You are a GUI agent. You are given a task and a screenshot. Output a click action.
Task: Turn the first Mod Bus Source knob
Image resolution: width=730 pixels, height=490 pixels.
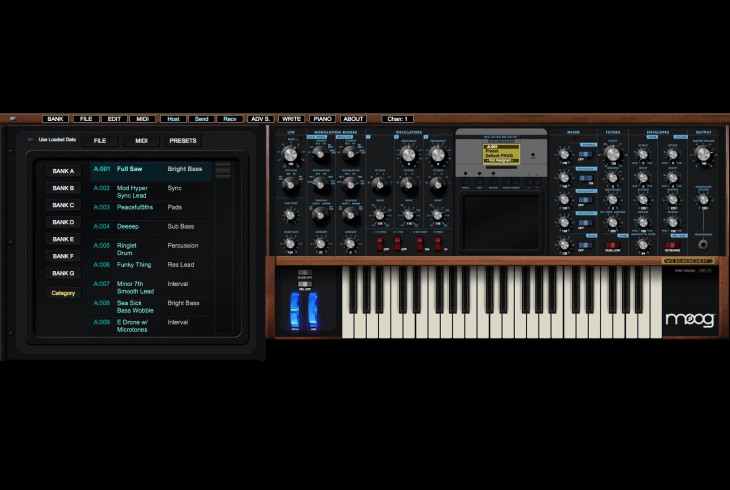(x=320, y=153)
